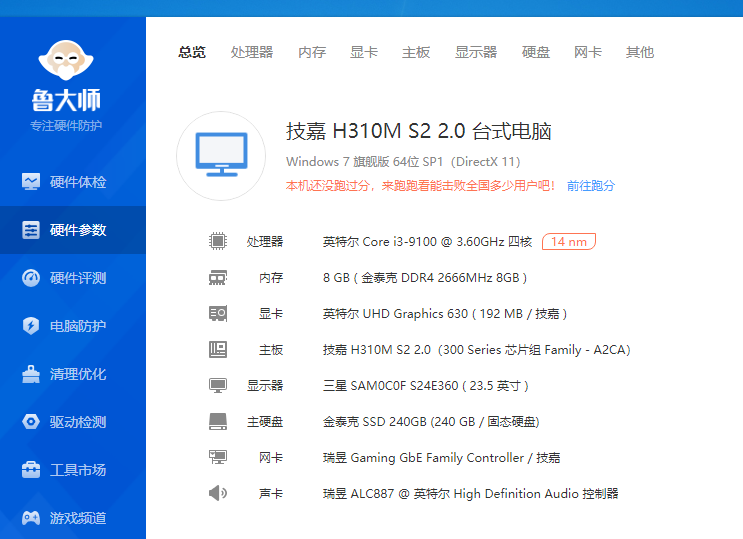Click the 主硬盘 row label
The height and width of the screenshot is (539, 743).
click(265, 422)
